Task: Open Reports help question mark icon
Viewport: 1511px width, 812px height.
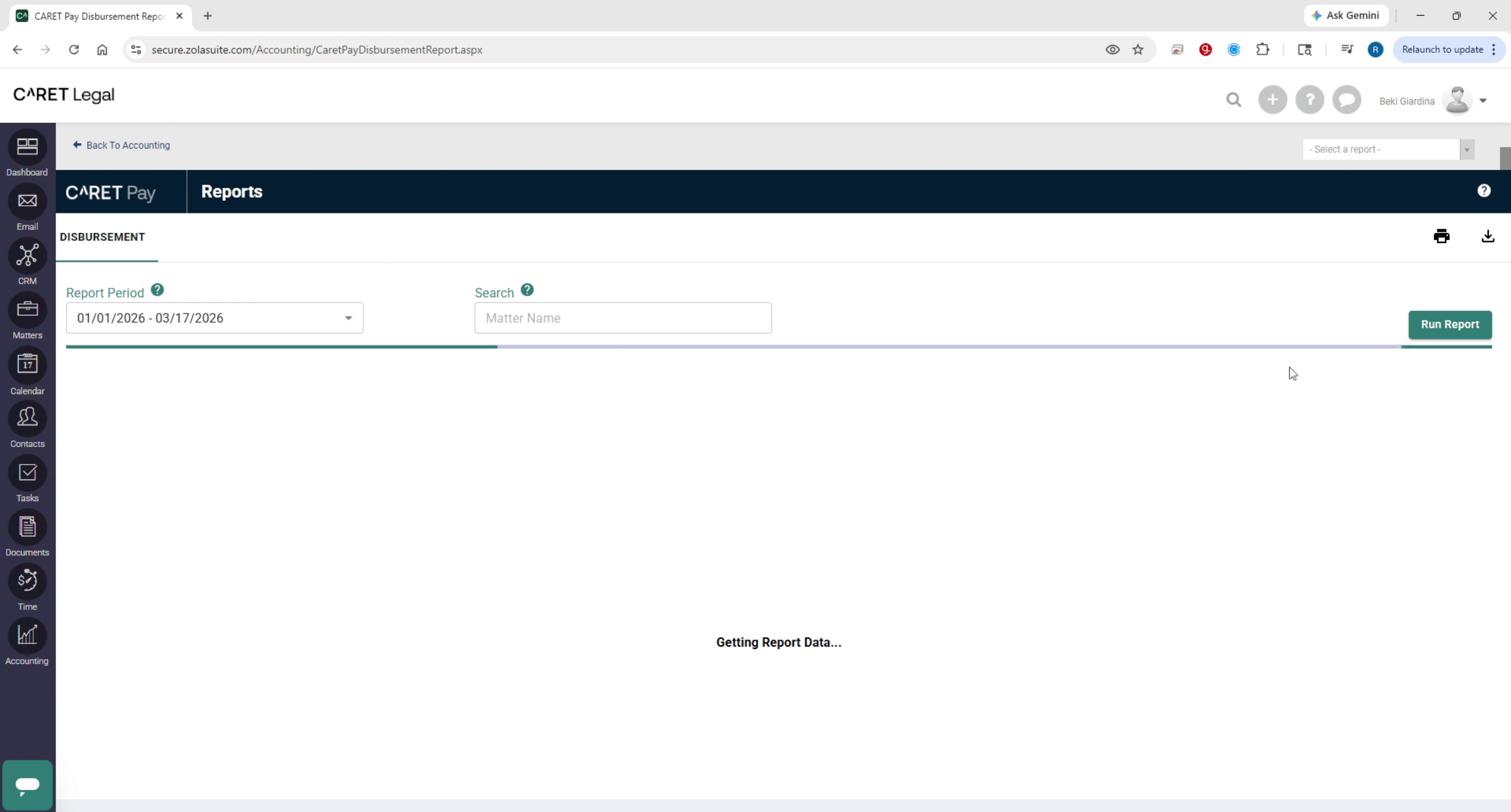Action: (1484, 191)
